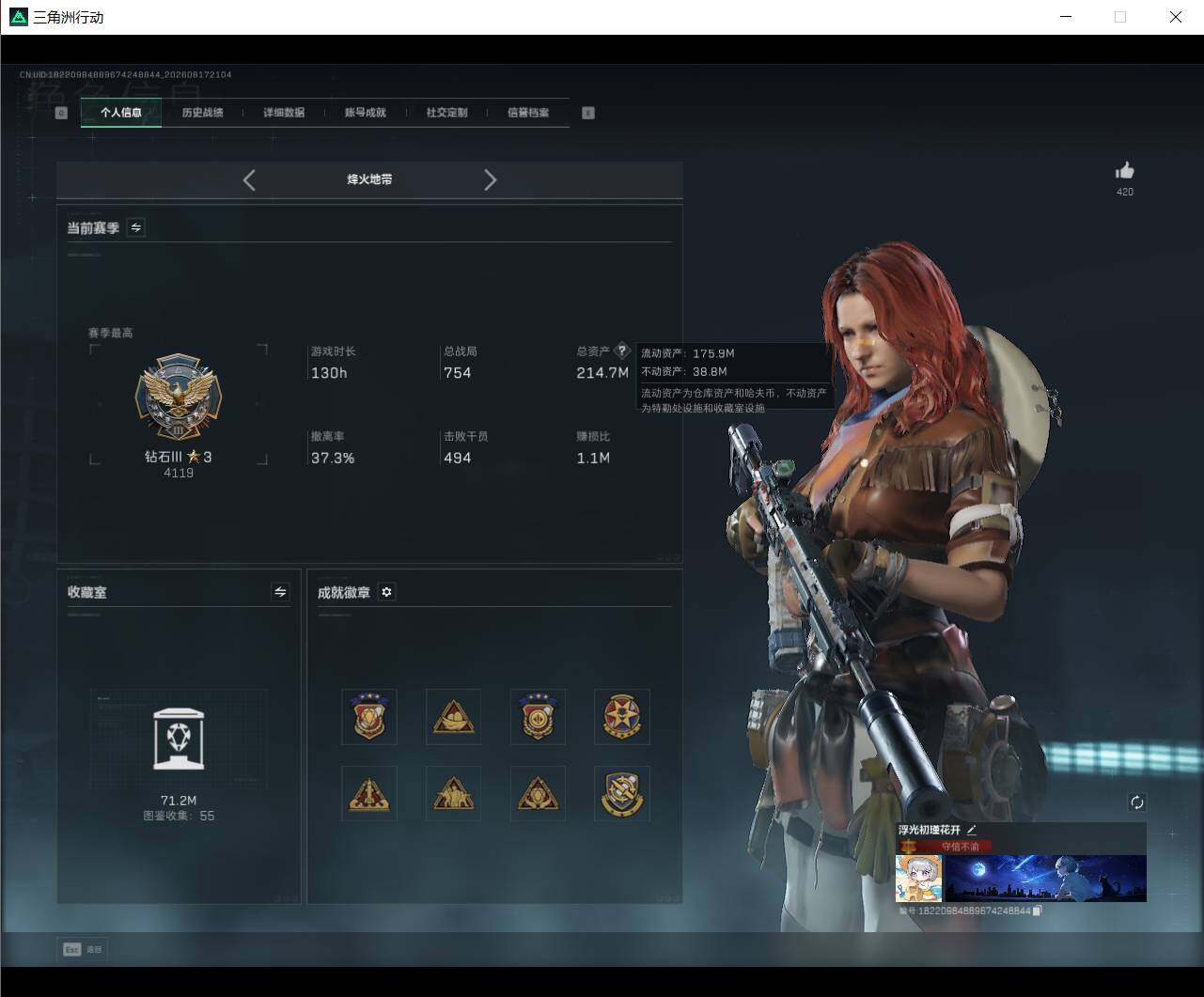Go to next game mode with right arrow

(490, 180)
